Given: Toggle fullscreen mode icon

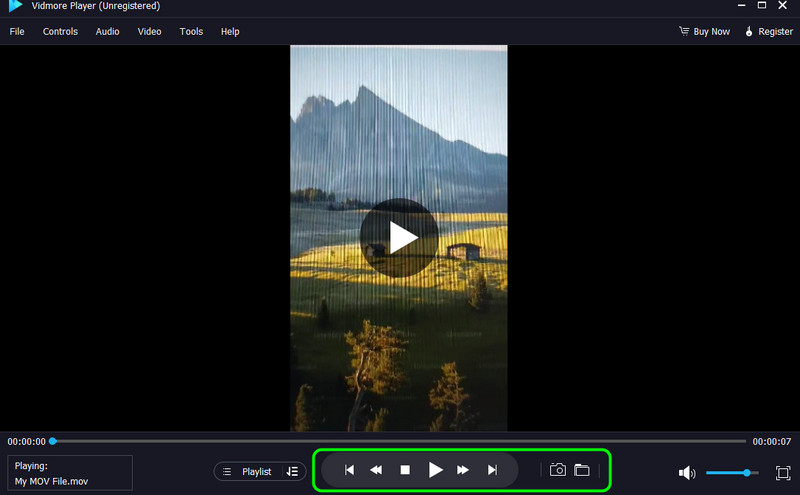Looking at the screenshot, I should click(x=783, y=473).
